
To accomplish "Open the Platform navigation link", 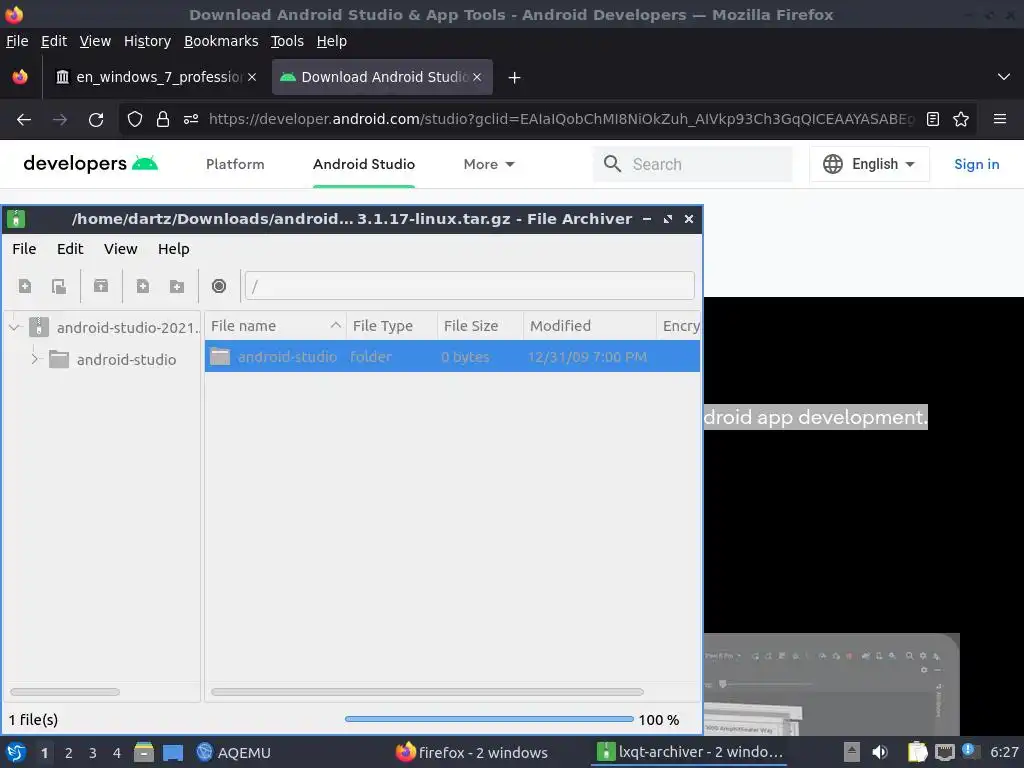I will point(235,165).
